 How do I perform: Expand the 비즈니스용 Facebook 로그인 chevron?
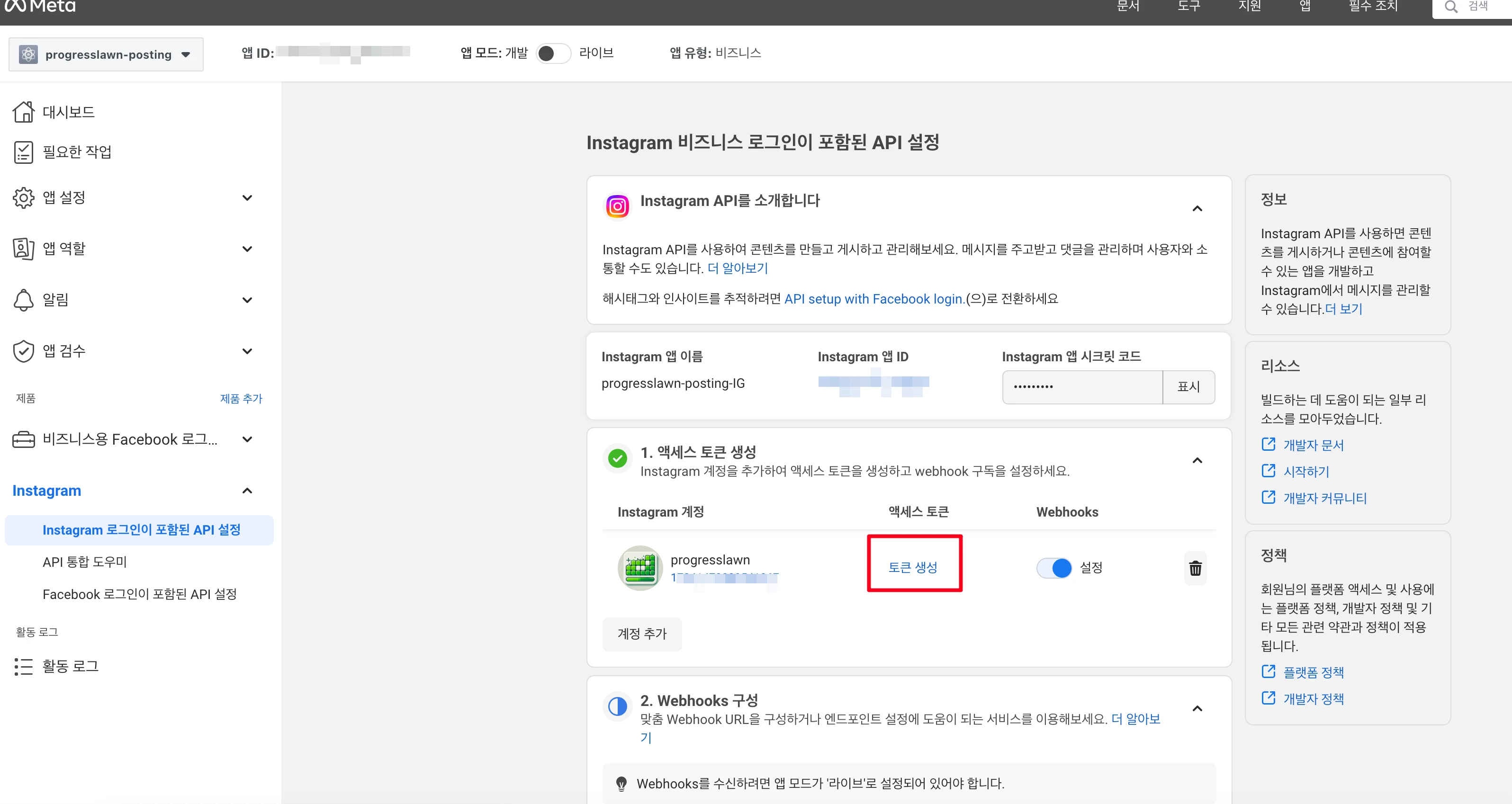tap(247, 439)
